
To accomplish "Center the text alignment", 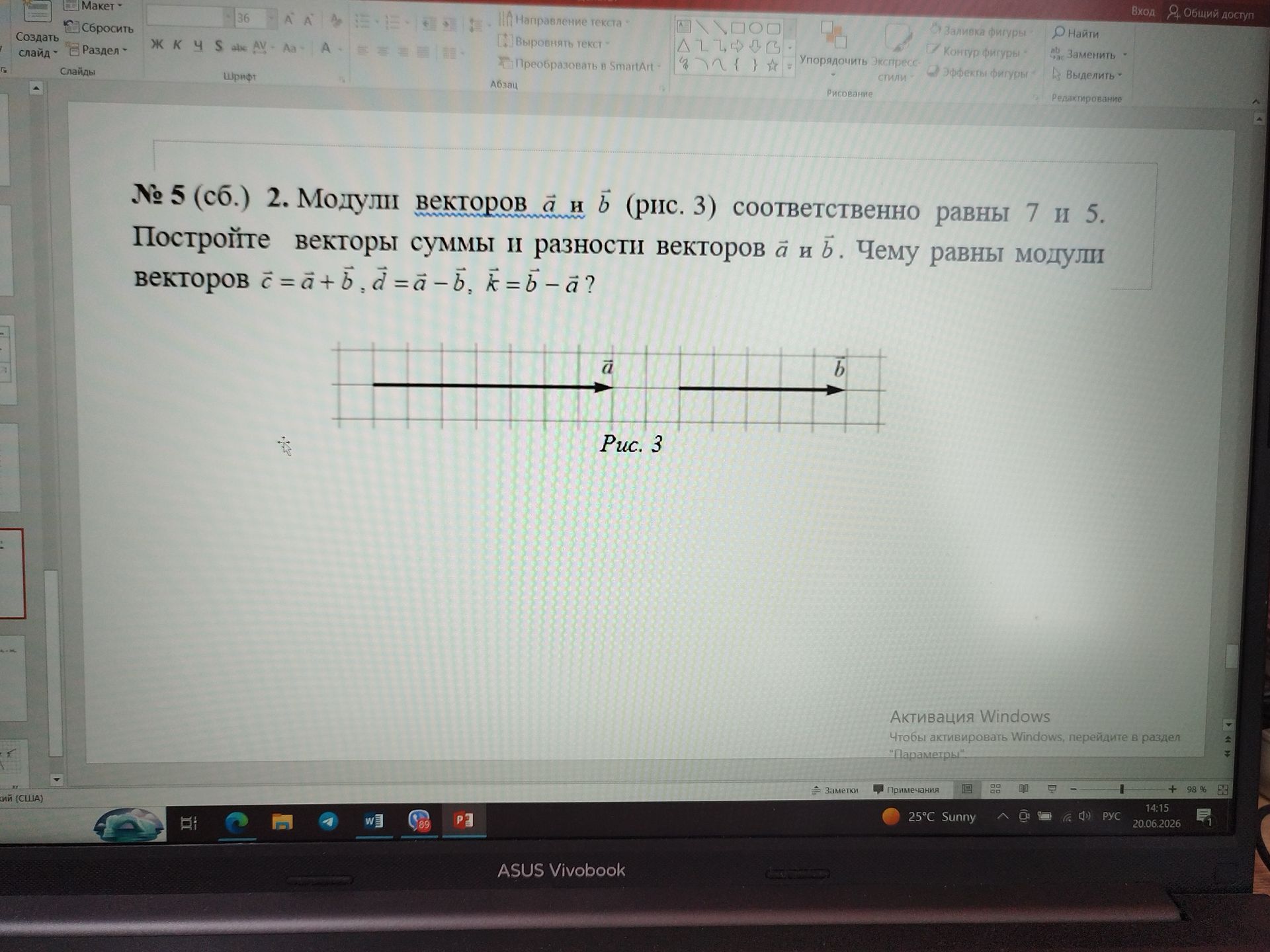I will pyautogui.click(x=382, y=51).
